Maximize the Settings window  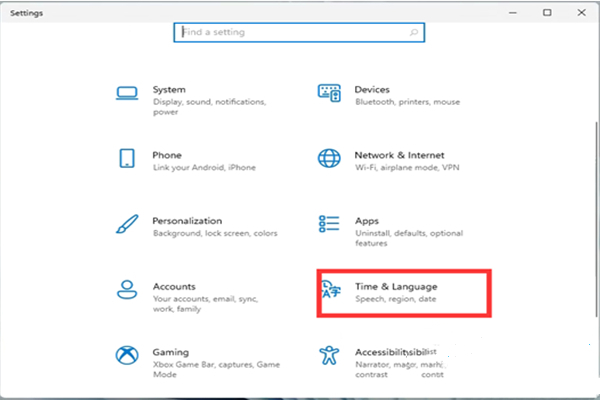point(547,13)
